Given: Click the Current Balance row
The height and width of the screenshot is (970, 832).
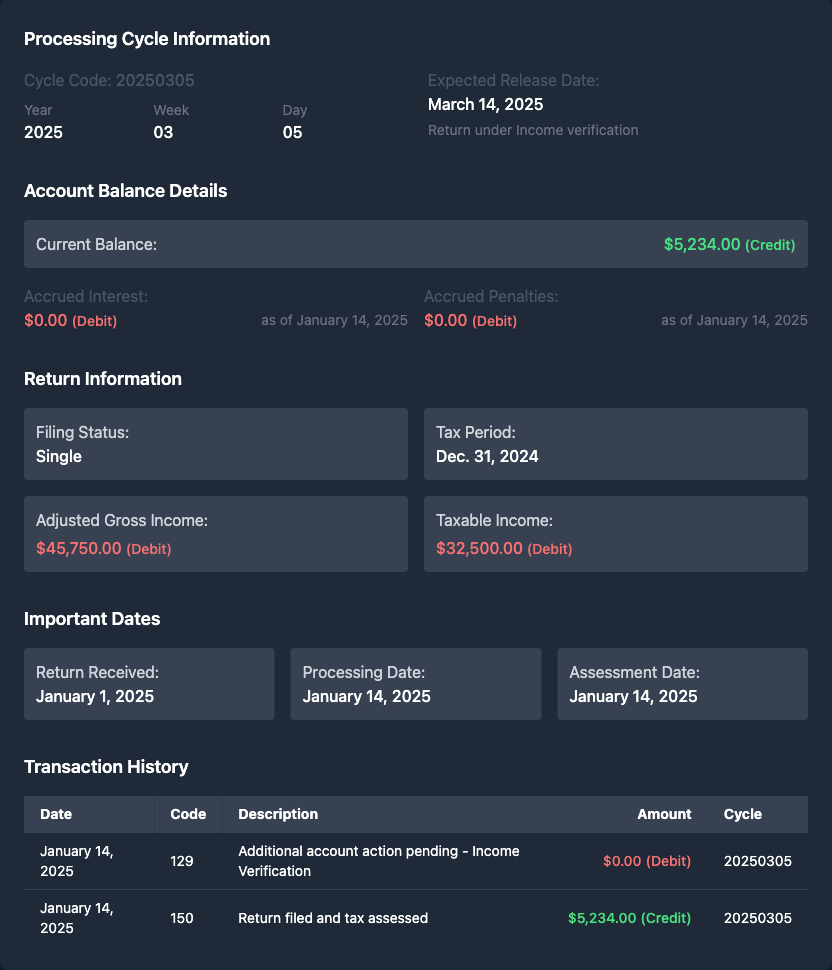Looking at the screenshot, I should (x=415, y=244).
